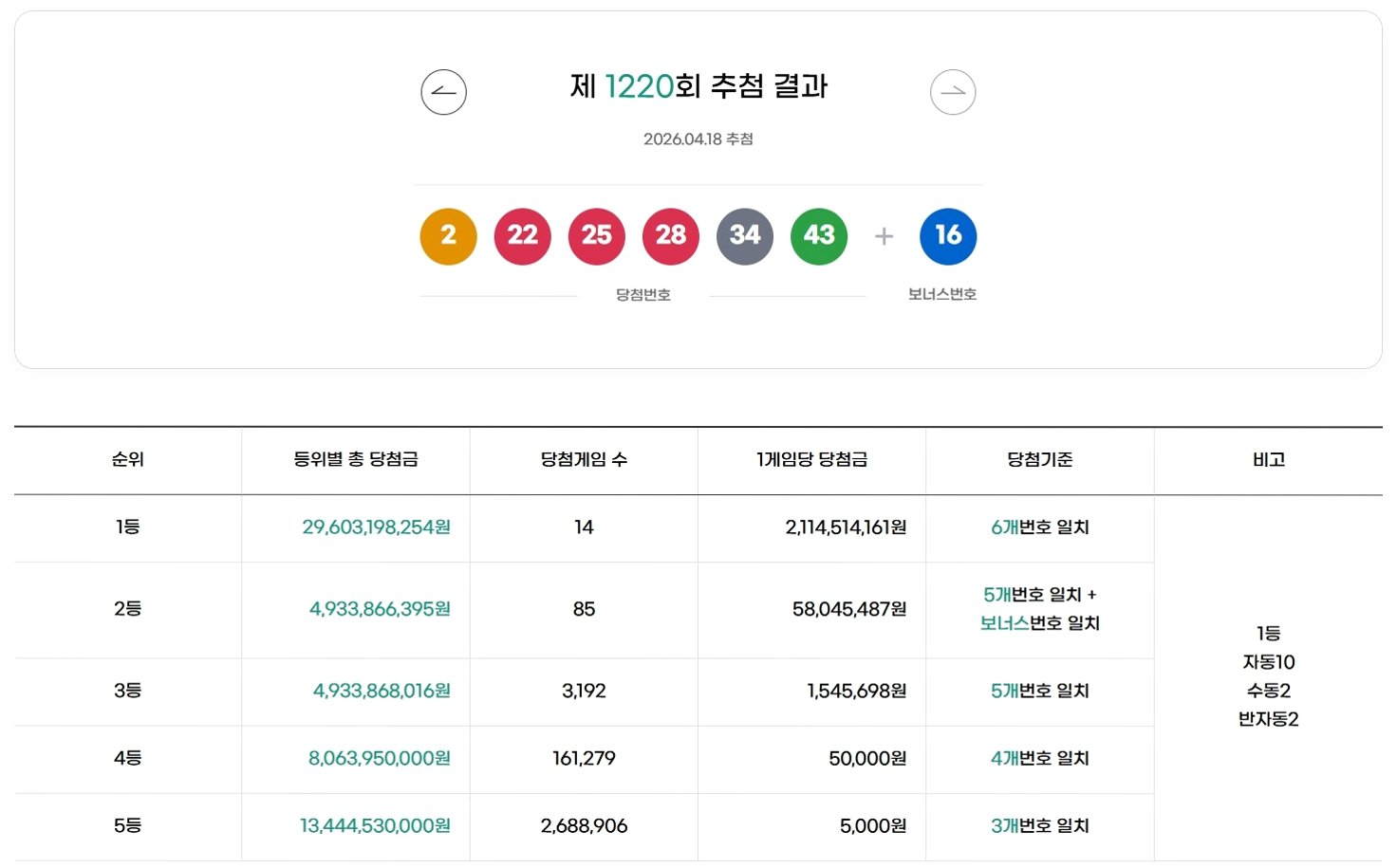Click the red ball number 22
The image size is (1397, 868).
click(522, 236)
